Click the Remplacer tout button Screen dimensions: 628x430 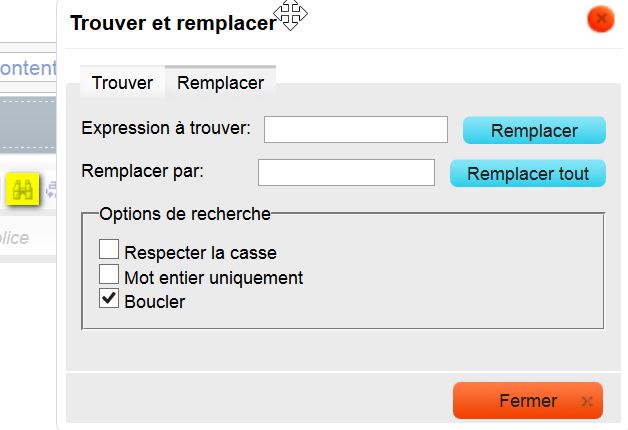click(x=528, y=173)
